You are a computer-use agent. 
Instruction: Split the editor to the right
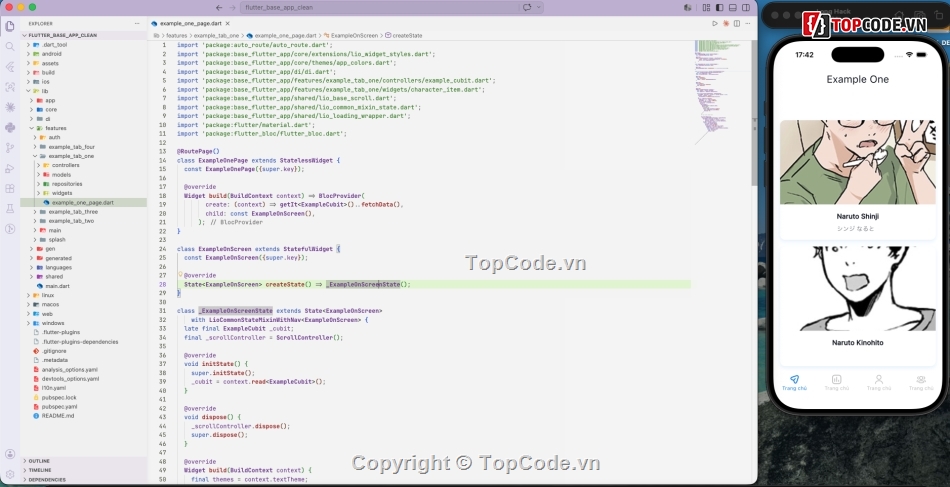[737, 24]
